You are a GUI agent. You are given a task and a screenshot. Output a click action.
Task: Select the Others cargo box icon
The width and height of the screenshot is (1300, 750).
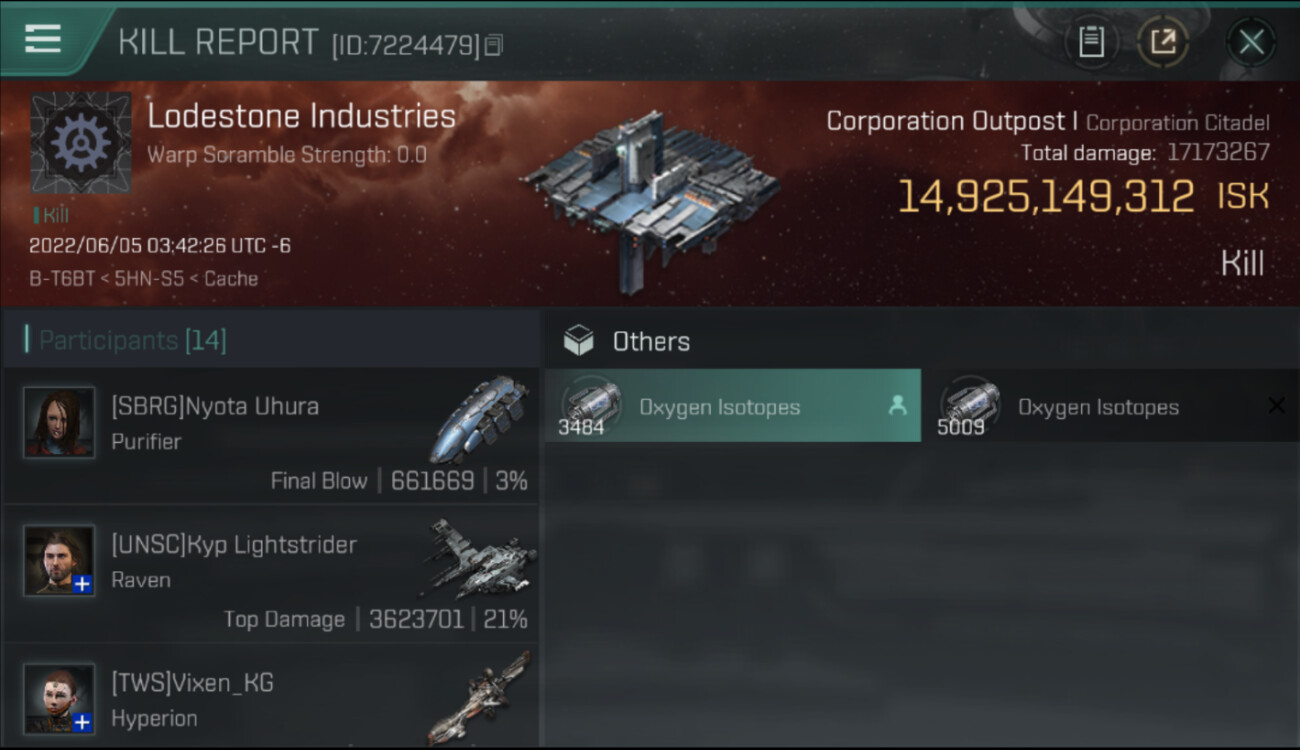pyautogui.click(x=578, y=341)
